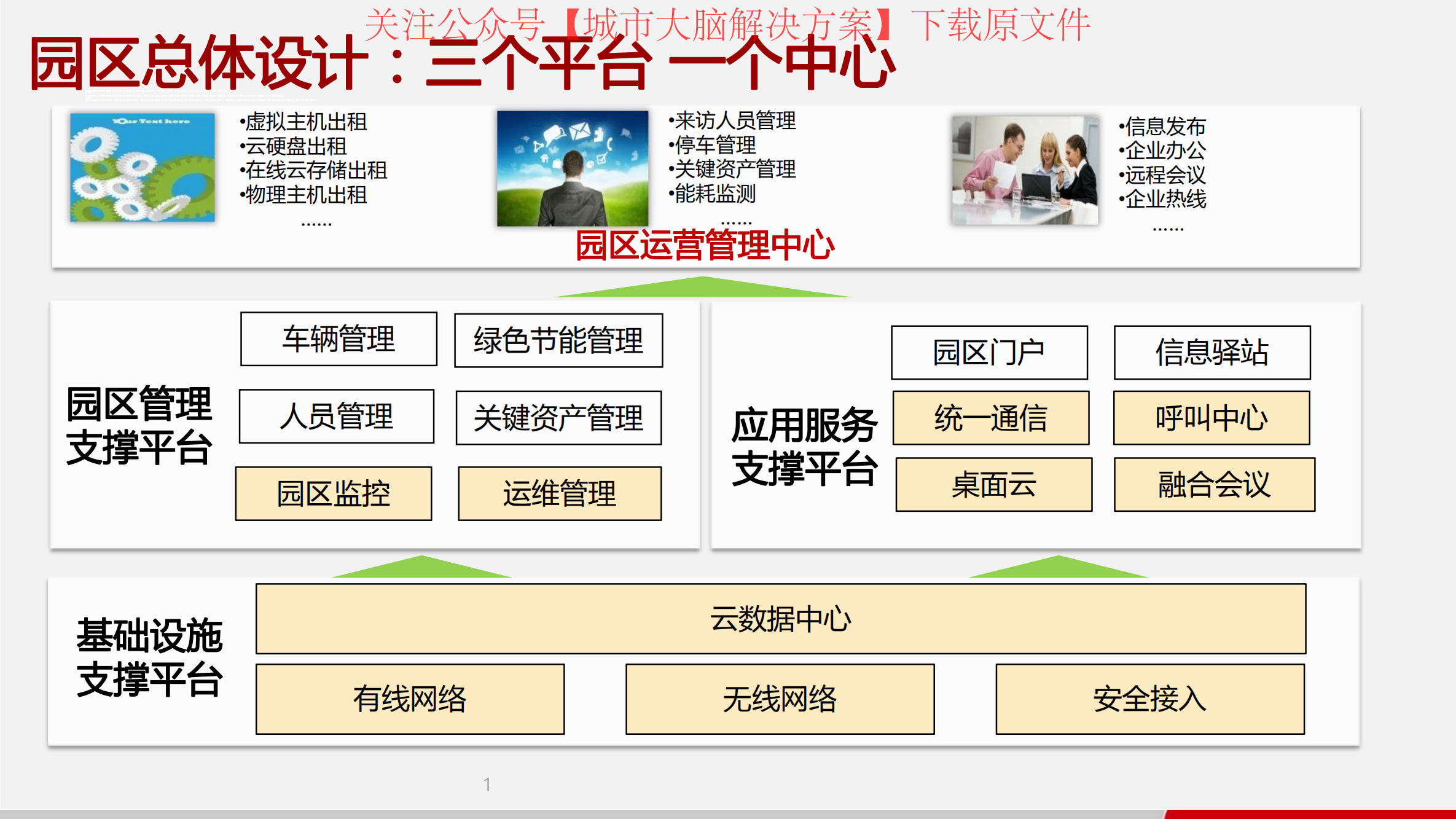1456x819 pixels.
Task: Click the 信息驿站 box
Action: 1212,353
